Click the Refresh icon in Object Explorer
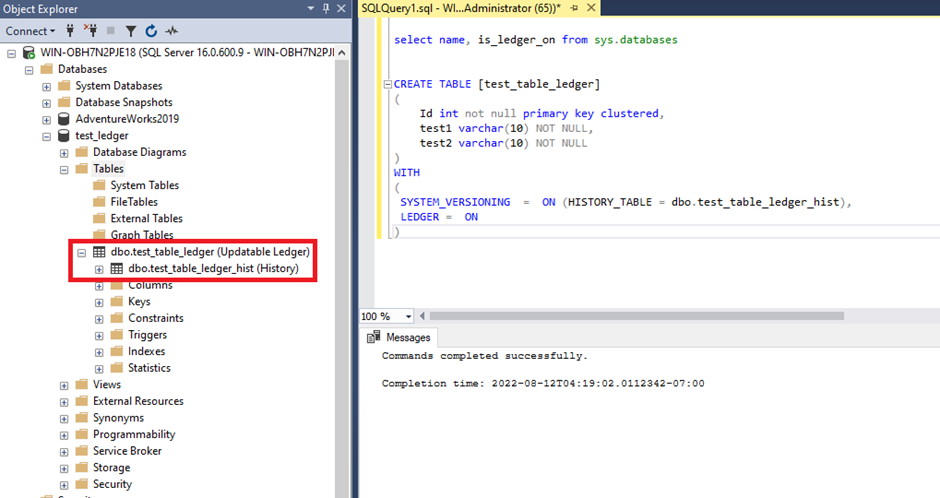 click(151, 31)
